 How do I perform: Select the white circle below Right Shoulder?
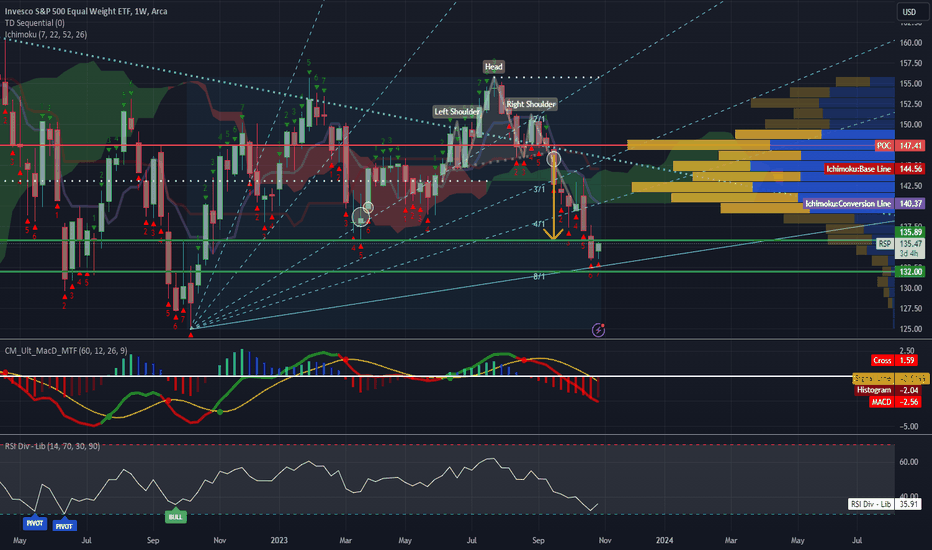coord(553,157)
